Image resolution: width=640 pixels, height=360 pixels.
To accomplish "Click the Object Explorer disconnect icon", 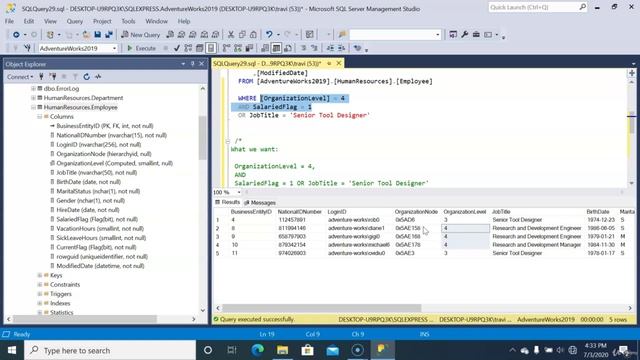I will point(53,77).
